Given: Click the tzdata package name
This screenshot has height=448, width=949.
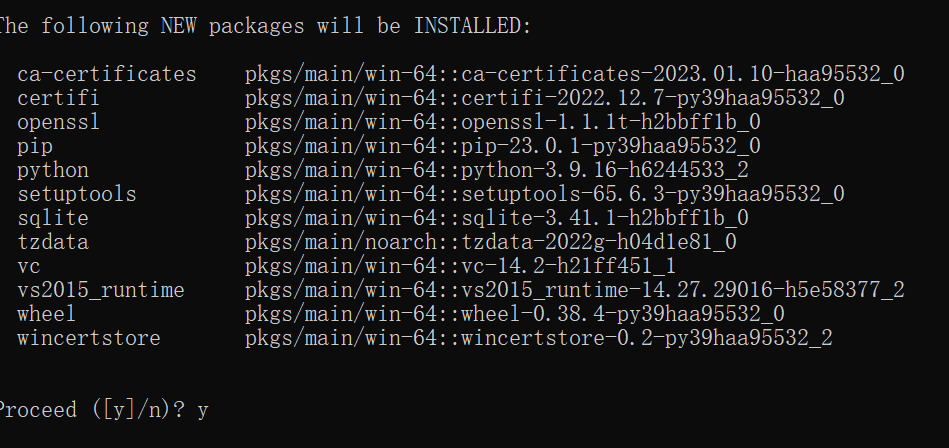Looking at the screenshot, I should pos(52,242).
